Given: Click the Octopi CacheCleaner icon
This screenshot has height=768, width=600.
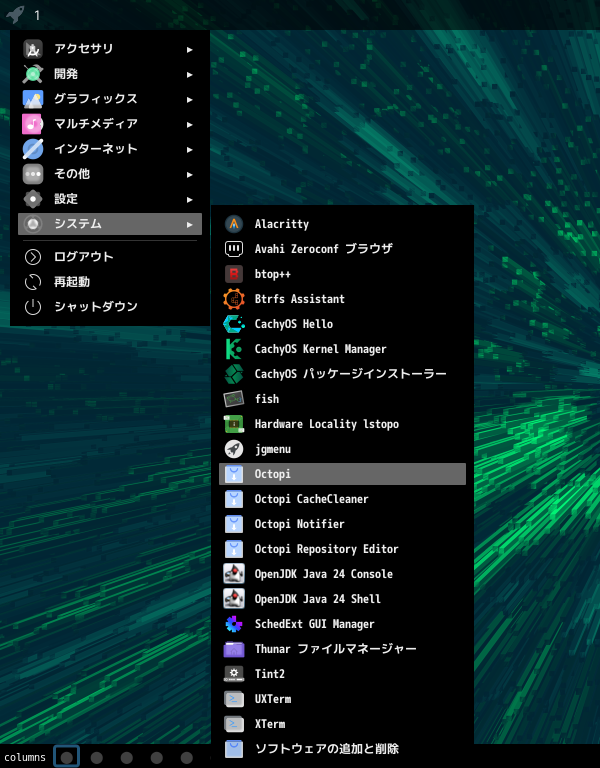Looking at the screenshot, I should coord(234,499).
